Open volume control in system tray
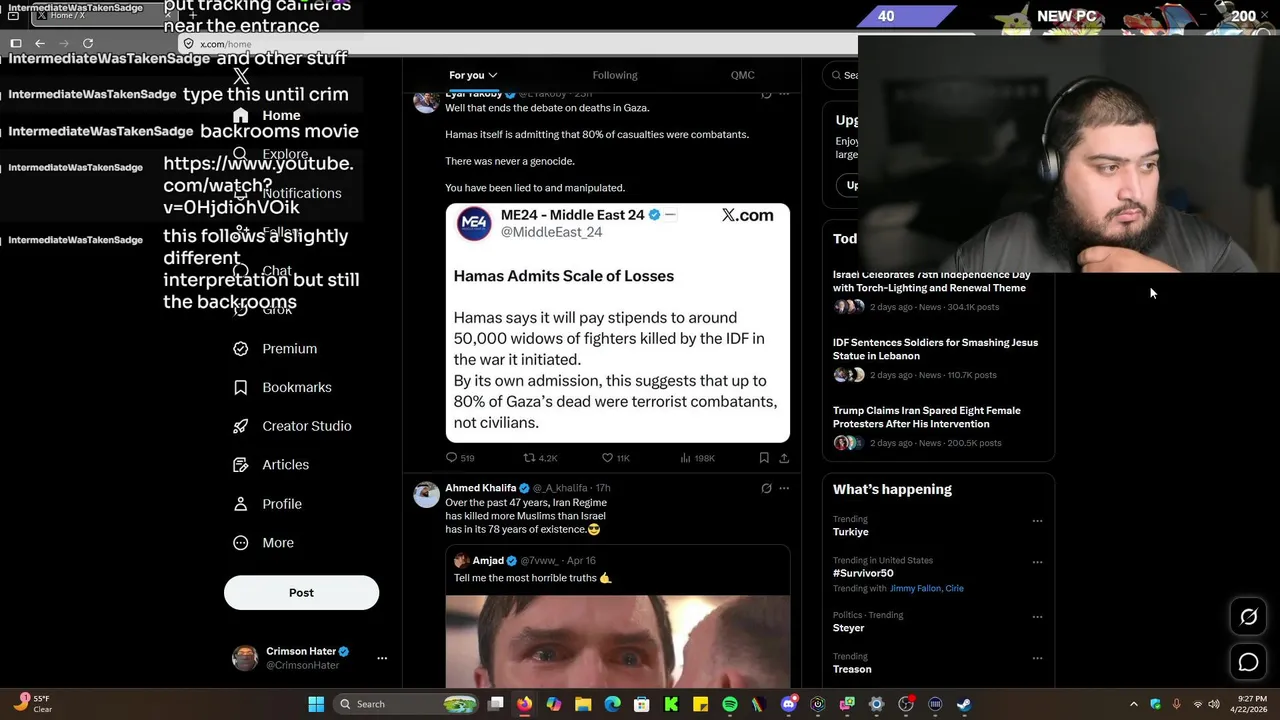Screen dimensions: 1280x720 (1214, 704)
